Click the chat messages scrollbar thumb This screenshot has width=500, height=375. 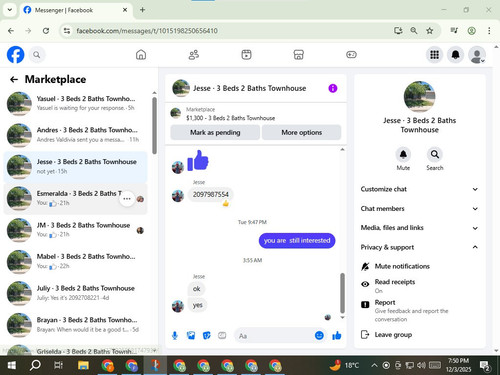coord(342,293)
